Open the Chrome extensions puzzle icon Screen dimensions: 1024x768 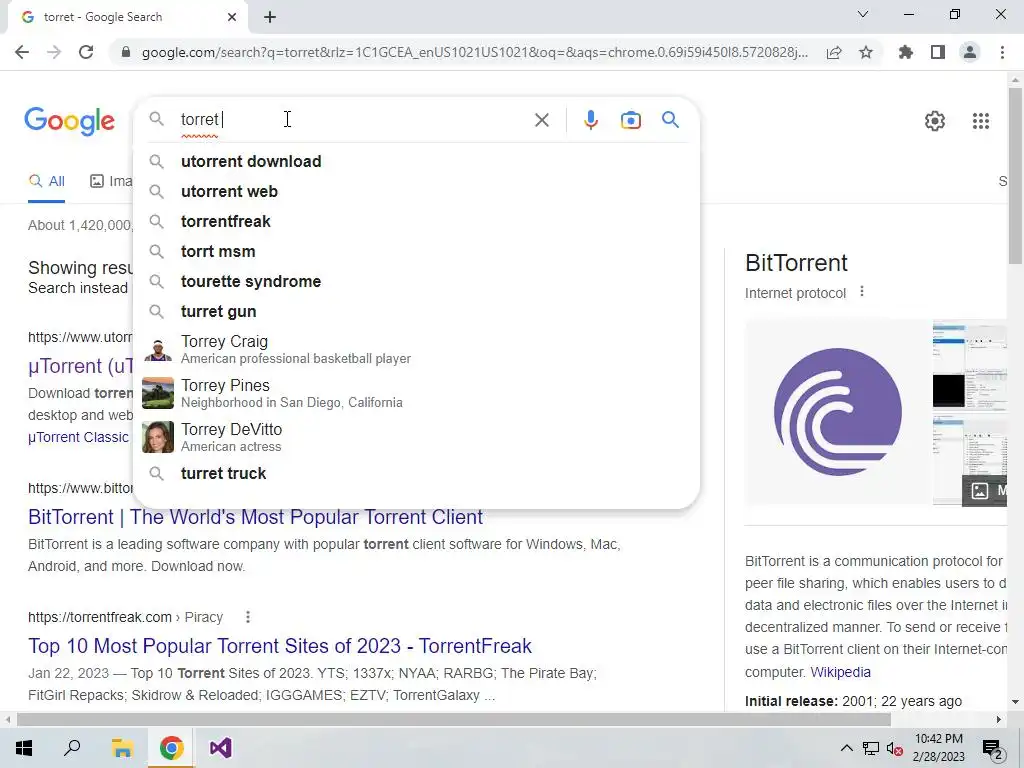click(x=906, y=52)
